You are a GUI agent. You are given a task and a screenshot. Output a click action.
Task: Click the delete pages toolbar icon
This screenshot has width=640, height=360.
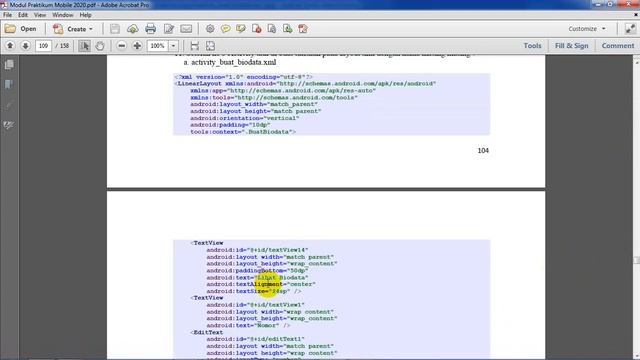256,29
